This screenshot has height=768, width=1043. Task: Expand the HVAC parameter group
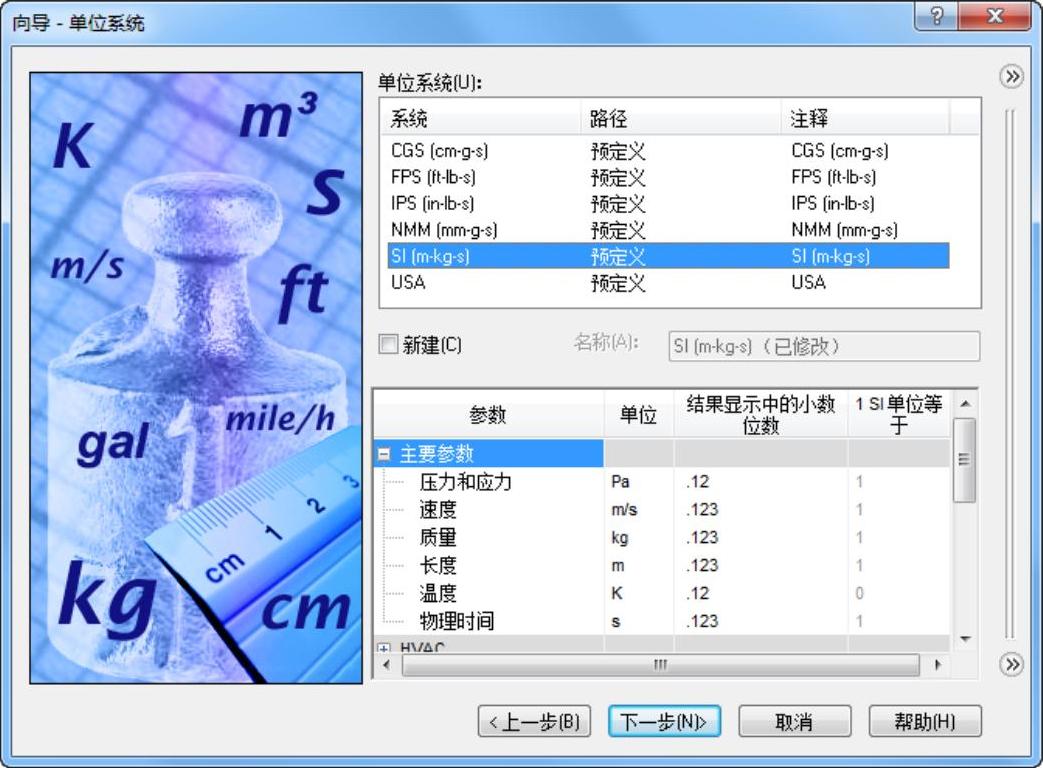pos(384,648)
